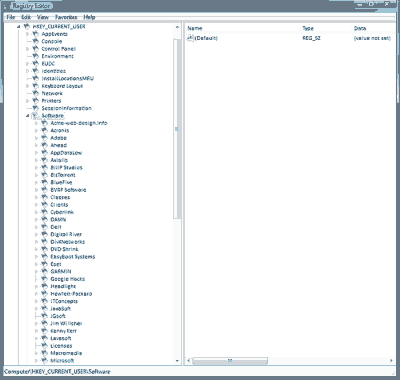Screen dimensions: 400x380
Task: Click the Hewlett-Packard key folder icon
Action: tap(45, 294)
